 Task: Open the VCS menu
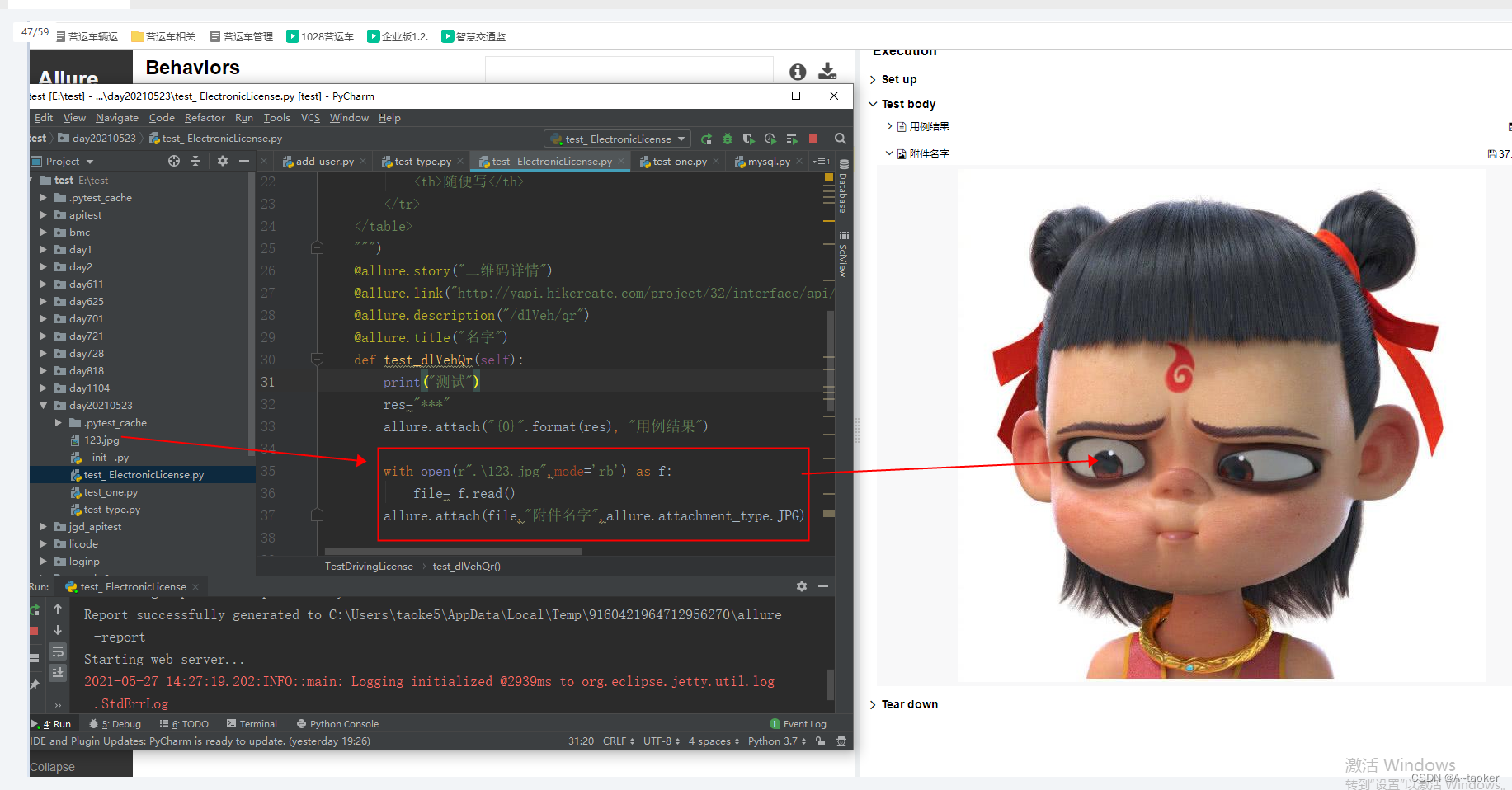tap(310, 118)
